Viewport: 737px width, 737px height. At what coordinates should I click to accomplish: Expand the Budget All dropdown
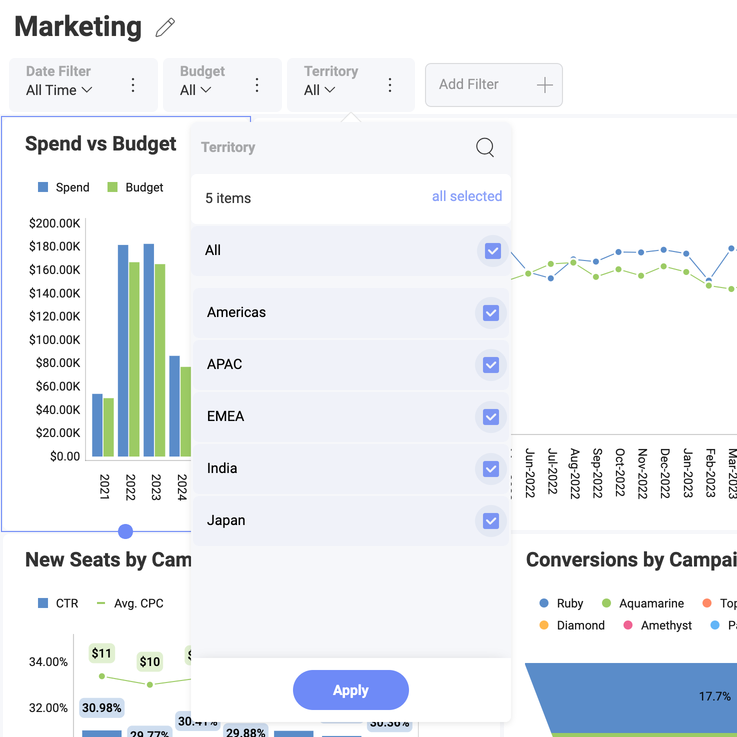click(196, 90)
